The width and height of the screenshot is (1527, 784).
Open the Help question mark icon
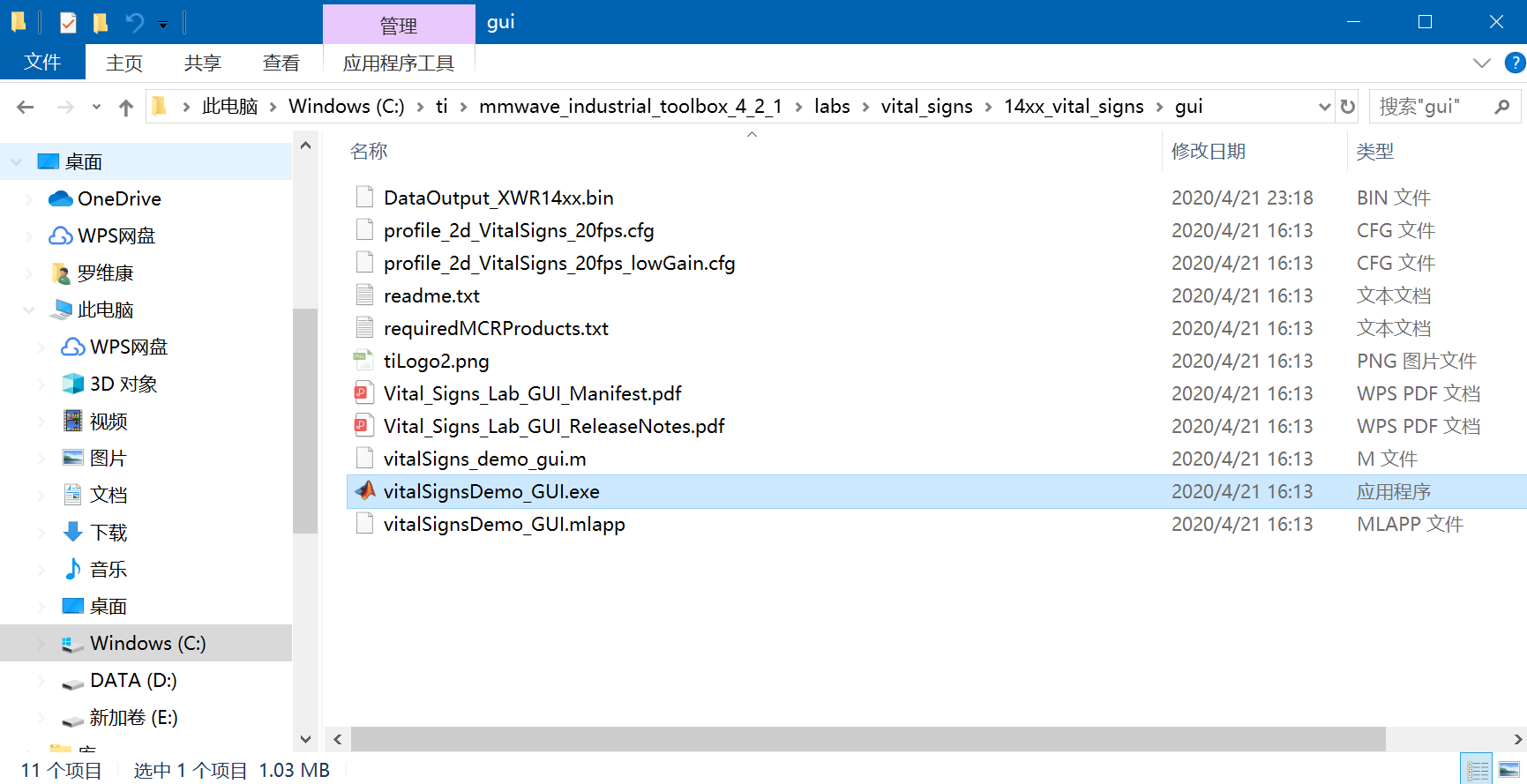[1515, 63]
